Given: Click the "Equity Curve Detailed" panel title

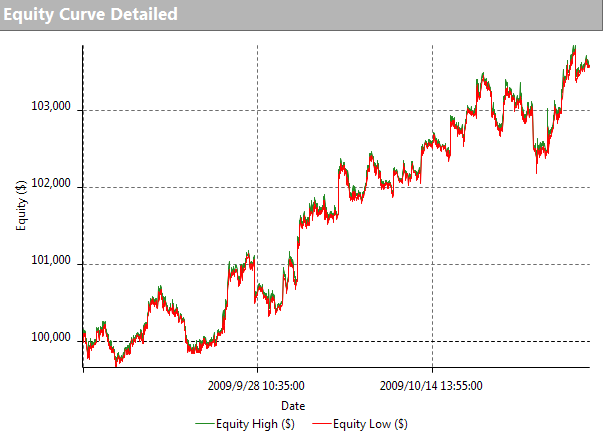Looking at the screenshot, I should point(90,14).
